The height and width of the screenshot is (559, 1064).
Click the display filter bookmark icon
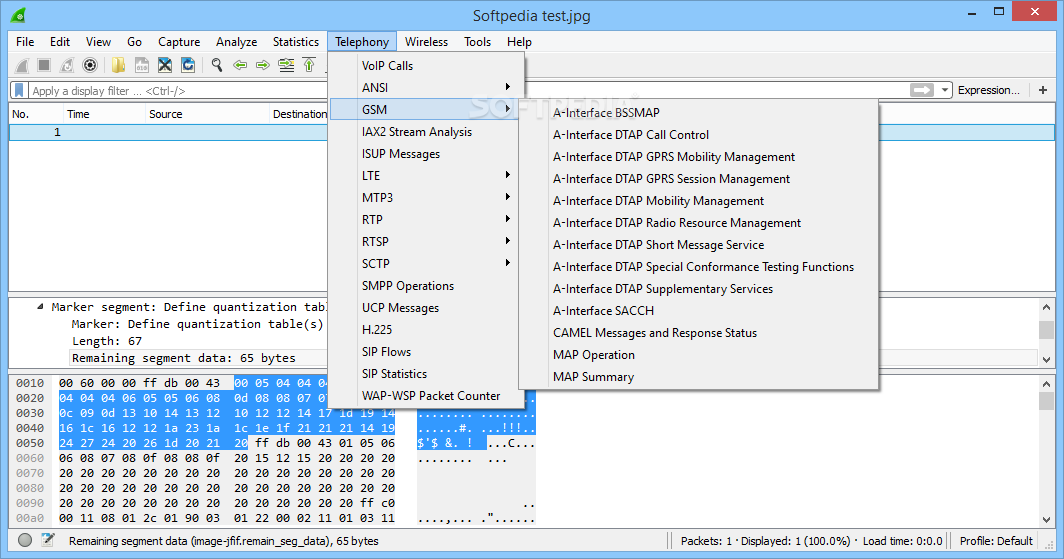(19, 90)
